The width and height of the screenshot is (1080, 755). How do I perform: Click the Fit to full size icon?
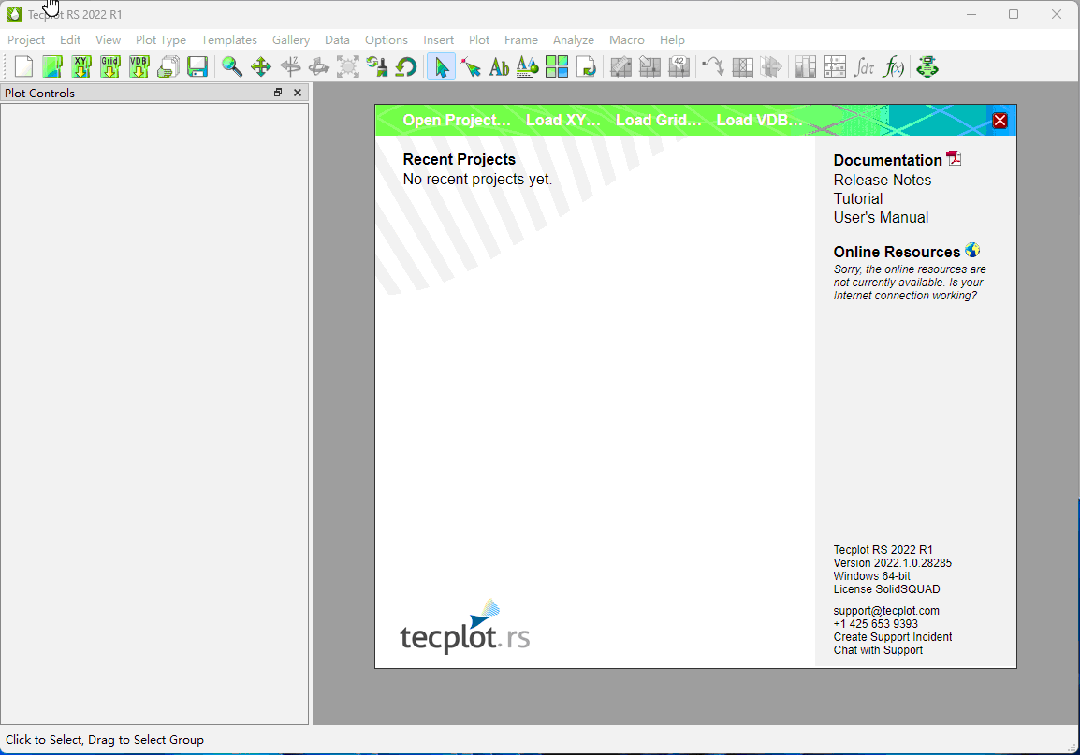tap(348, 67)
